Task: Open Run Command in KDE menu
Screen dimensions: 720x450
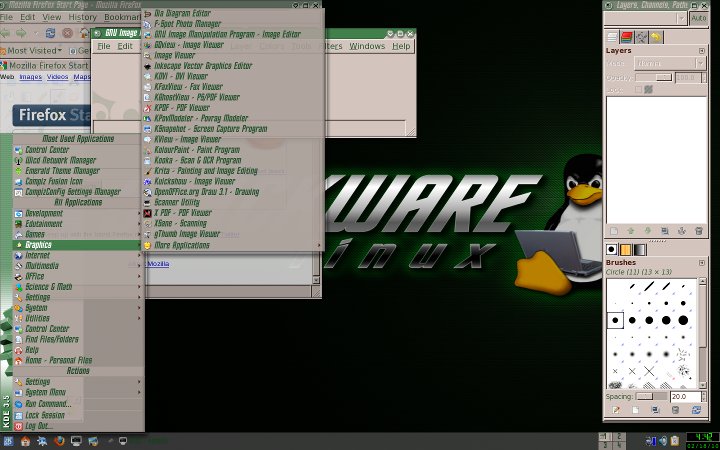Action: (x=77, y=404)
